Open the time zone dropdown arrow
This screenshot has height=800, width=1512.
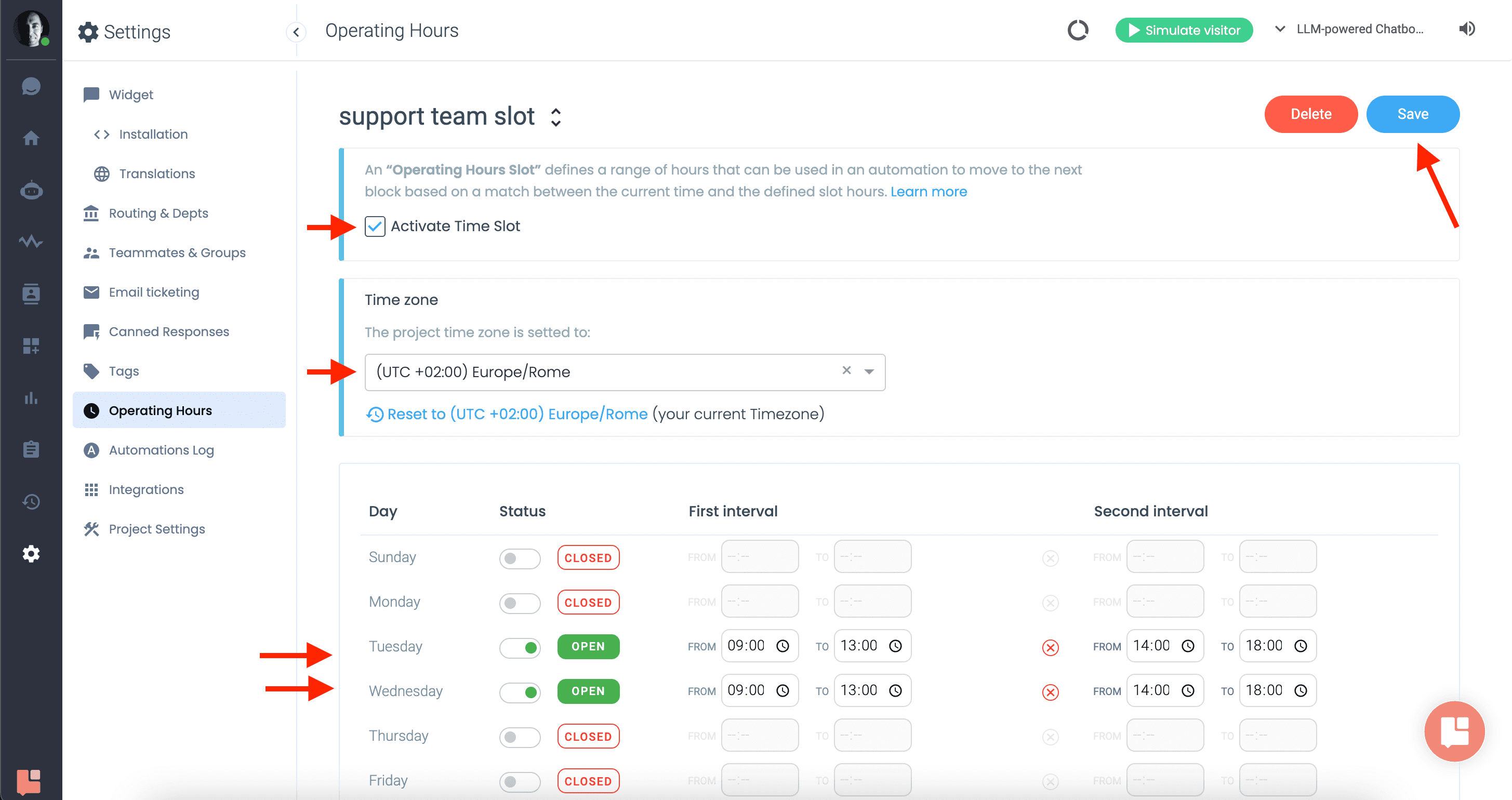click(x=869, y=371)
